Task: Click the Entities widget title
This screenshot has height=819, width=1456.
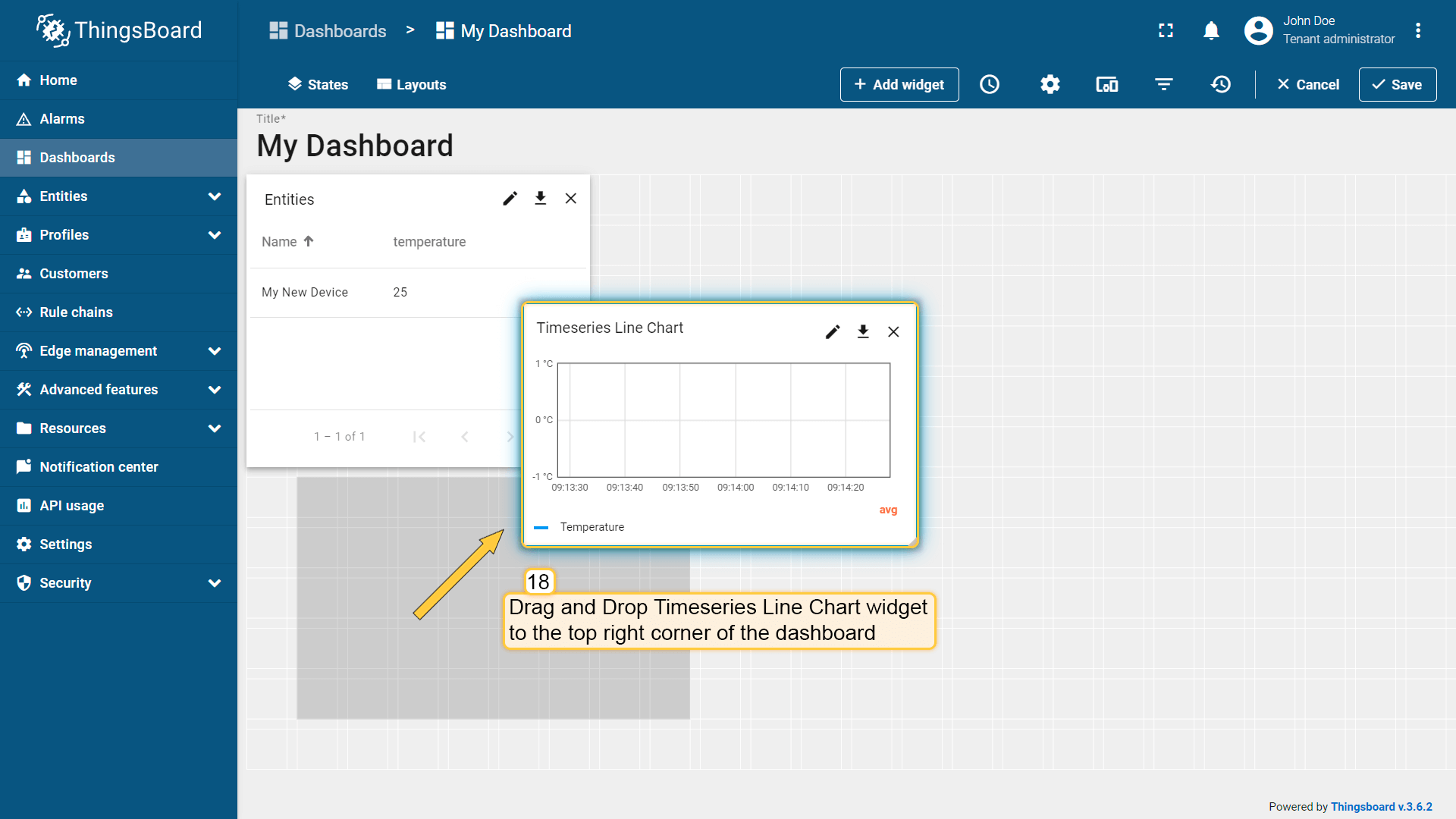Action: 289,199
